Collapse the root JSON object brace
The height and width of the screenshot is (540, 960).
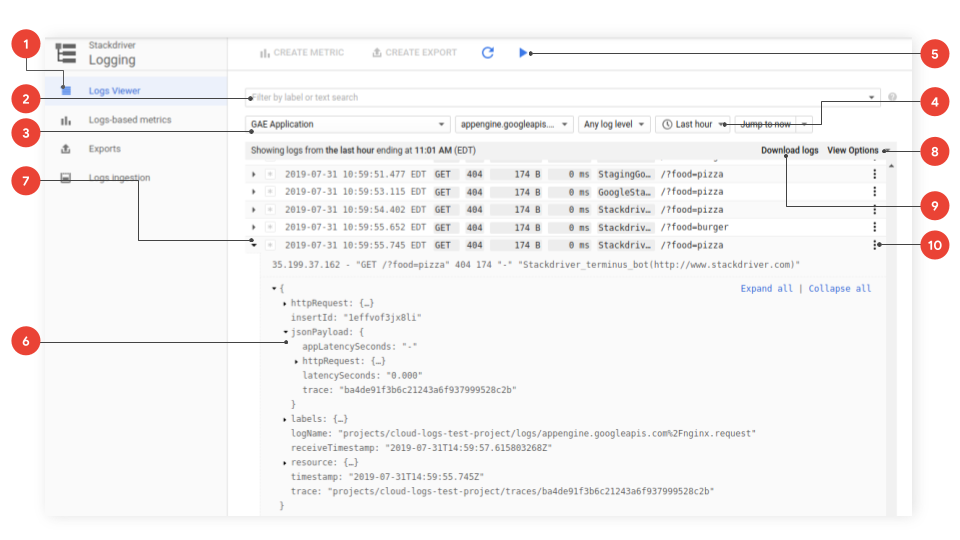pyautogui.click(x=274, y=288)
